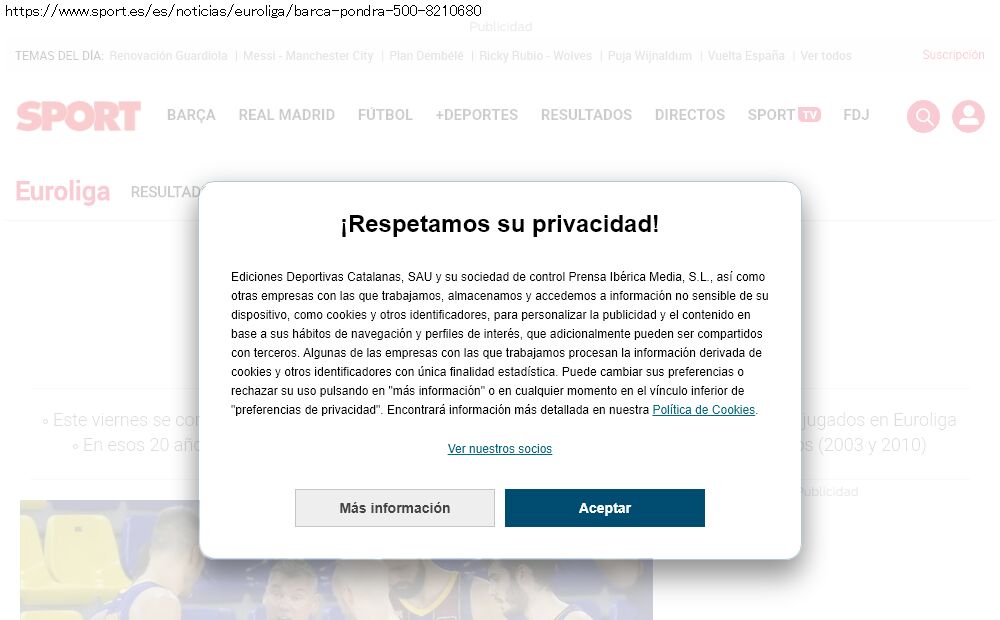Screen dimensions: 1000x620
Task: Click the FDJ menu item
Action: pyautogui.click(x=856, y=115)
